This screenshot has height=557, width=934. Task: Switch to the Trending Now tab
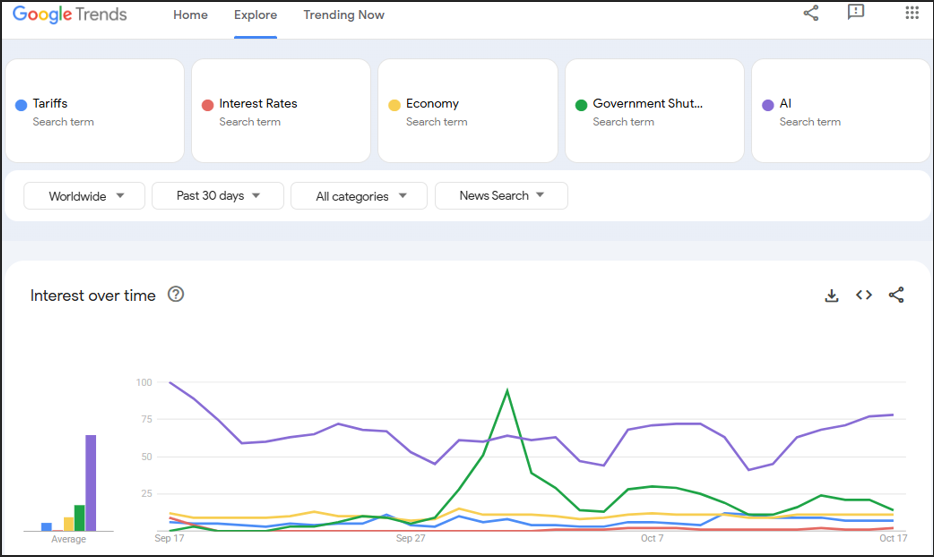(x=344, y=15)
